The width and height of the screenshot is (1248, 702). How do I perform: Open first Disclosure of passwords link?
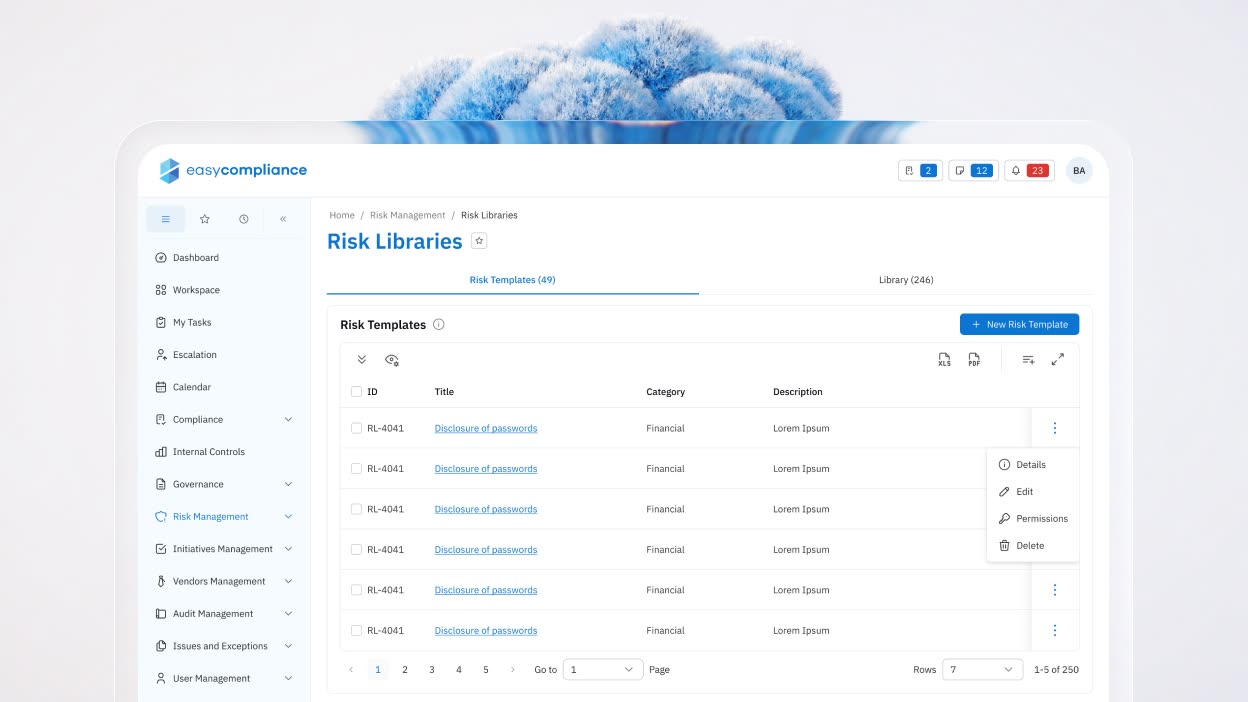tap(486, 428)
